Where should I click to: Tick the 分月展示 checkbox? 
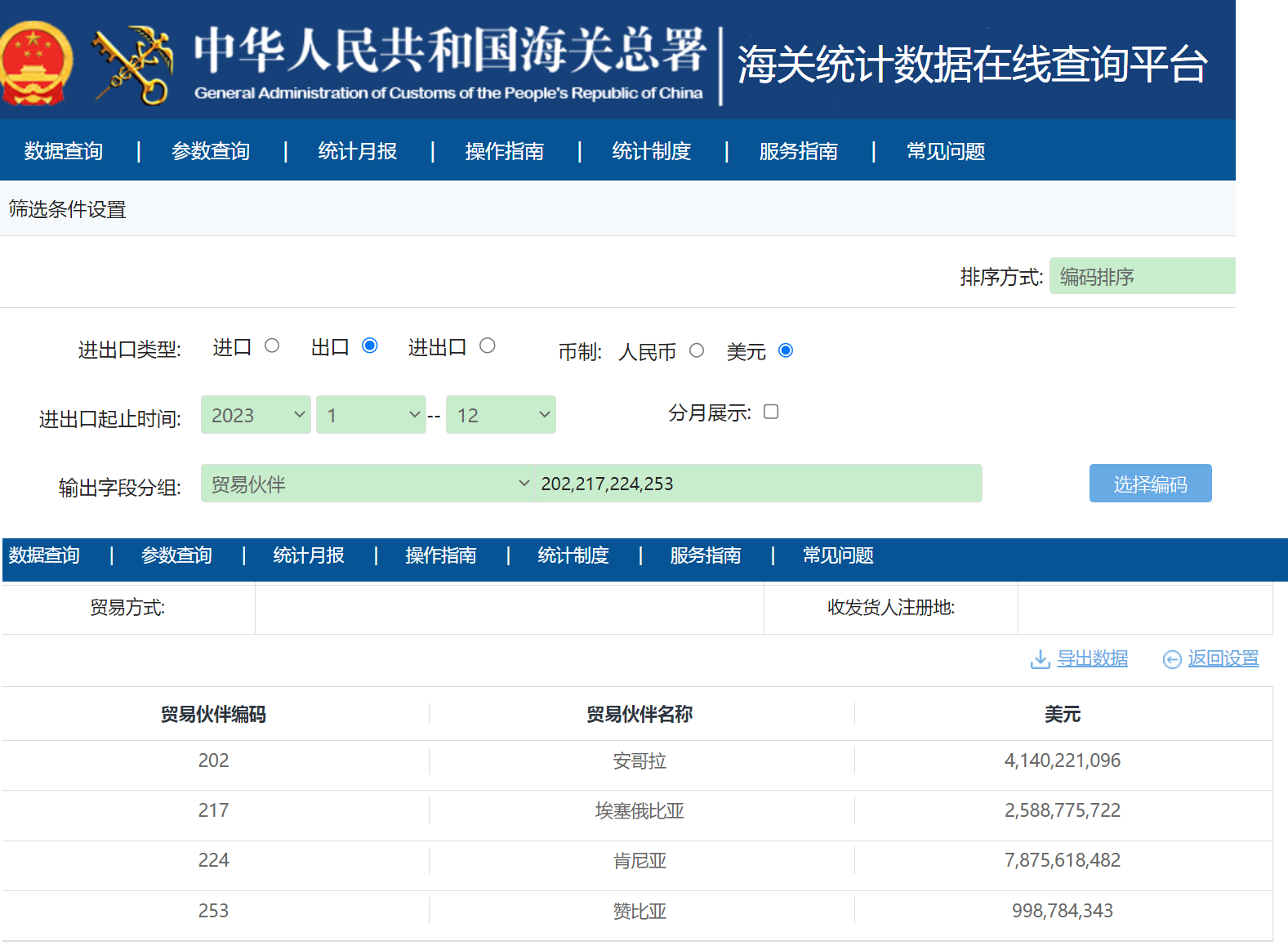click(x=771, y=412)
